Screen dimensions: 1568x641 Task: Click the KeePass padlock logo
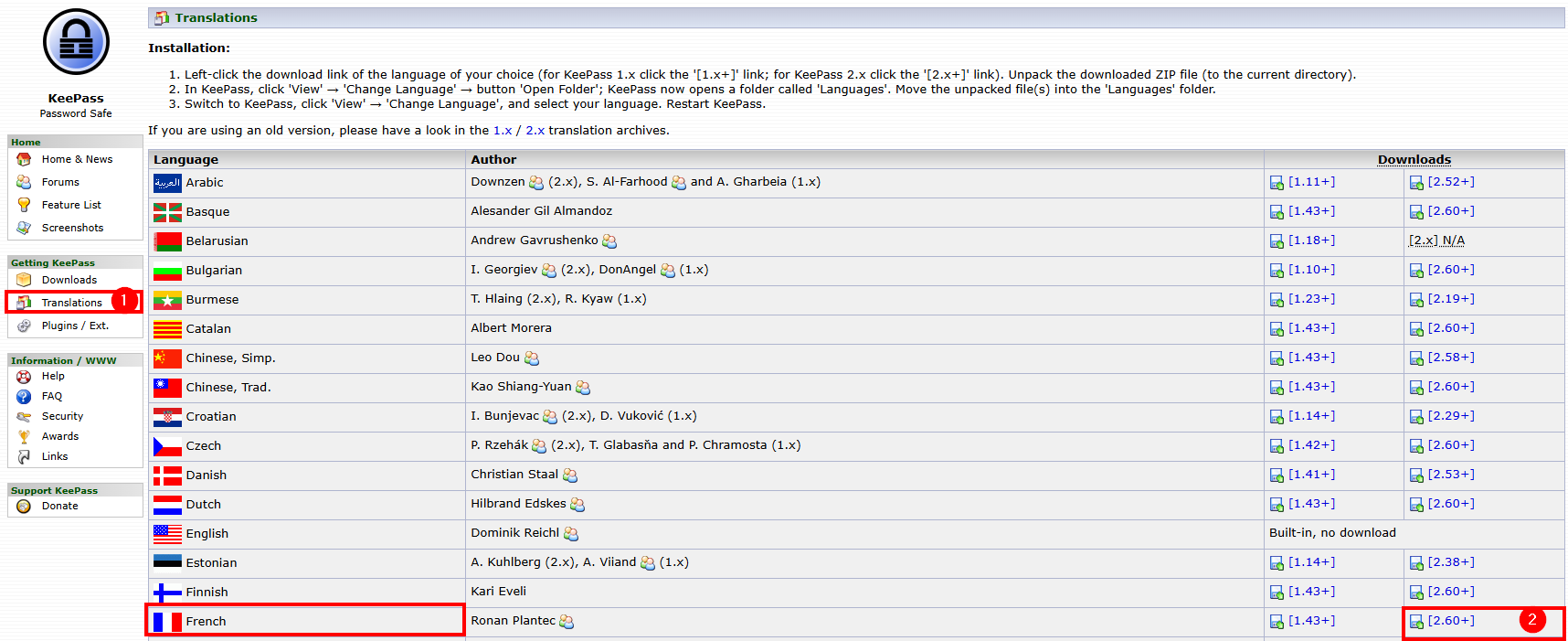tap(76, 42)
